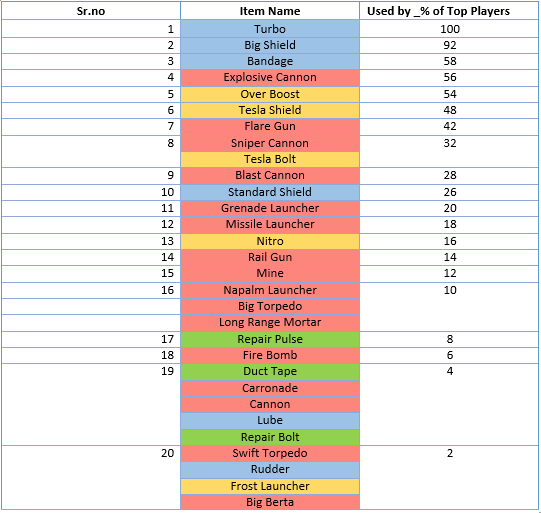The width and height of the screenshot is (541, 513).
Task: Click the Repair Pulse green cell
Action: (x=270, y=339)
